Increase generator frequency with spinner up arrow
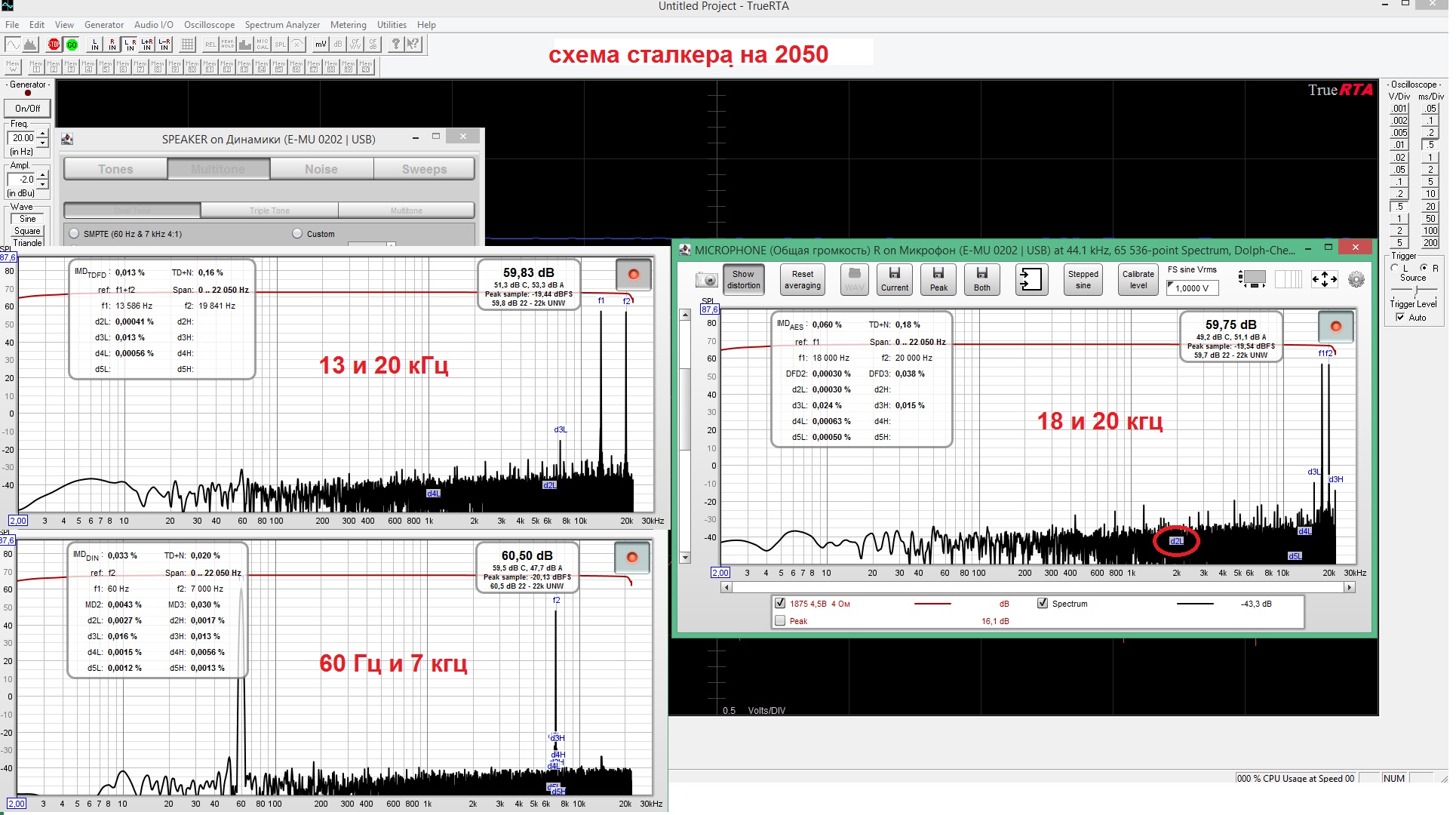The image size is (1456, 815). [43, 134]
